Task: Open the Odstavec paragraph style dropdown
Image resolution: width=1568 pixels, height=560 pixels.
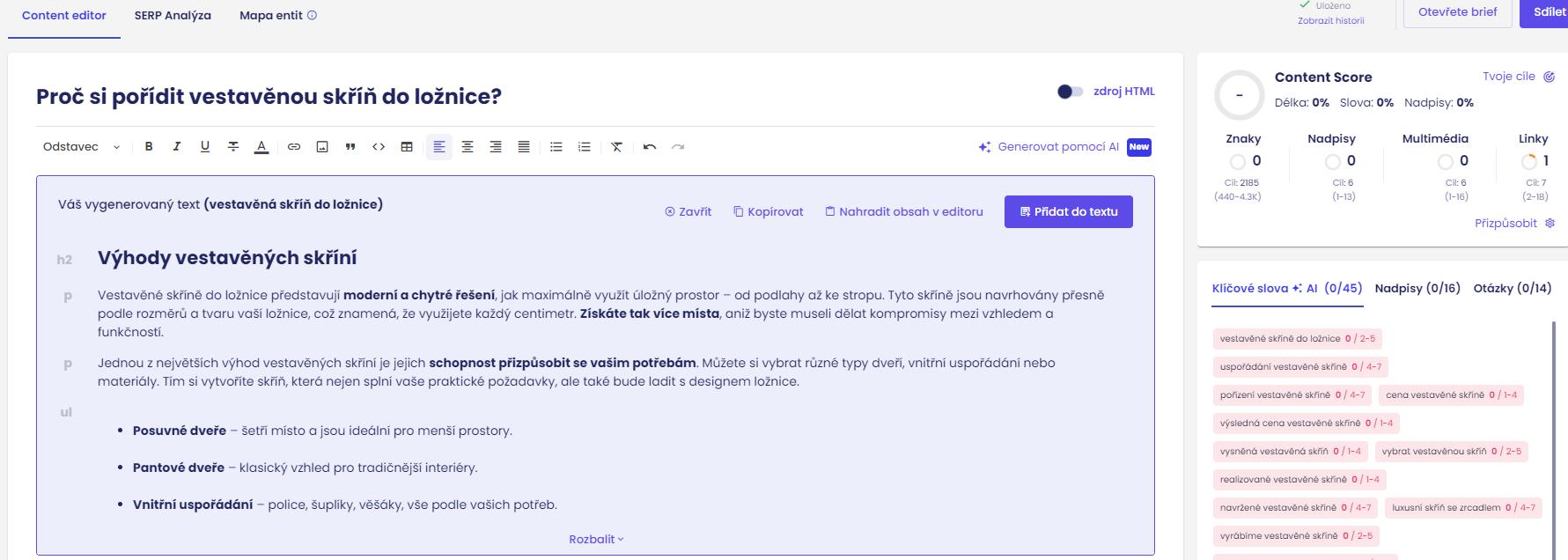Action: click(x=81, y=147)
